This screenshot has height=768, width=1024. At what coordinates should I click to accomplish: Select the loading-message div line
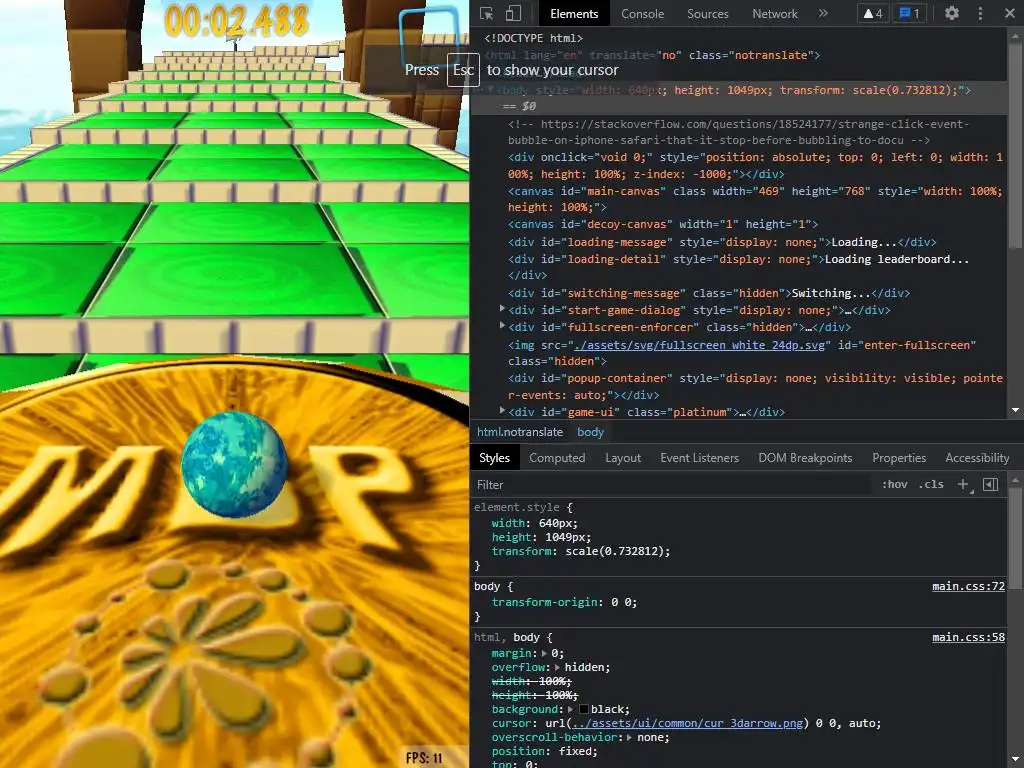722,242
